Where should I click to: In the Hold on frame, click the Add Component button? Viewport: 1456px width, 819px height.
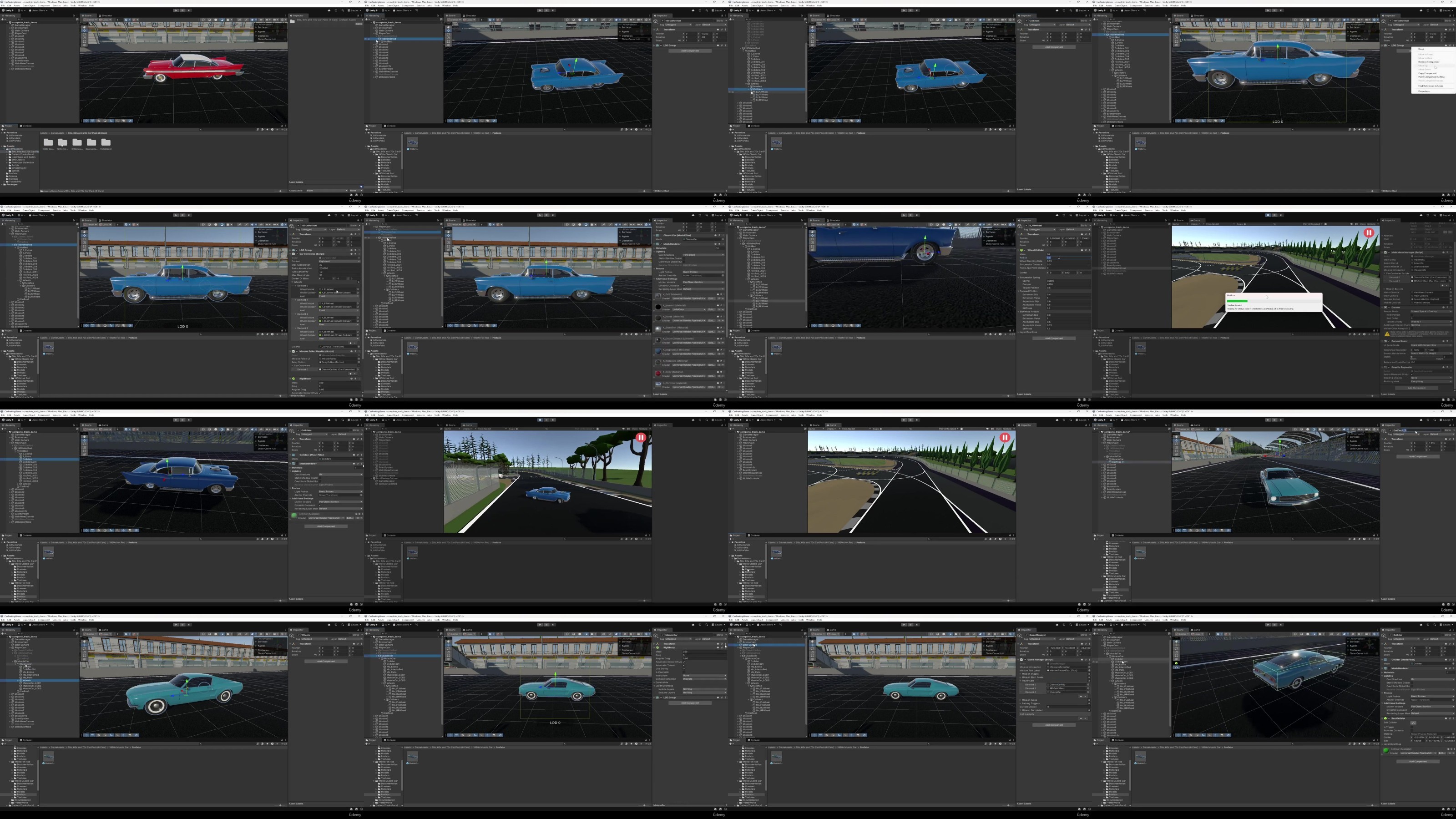point(1417,389)
